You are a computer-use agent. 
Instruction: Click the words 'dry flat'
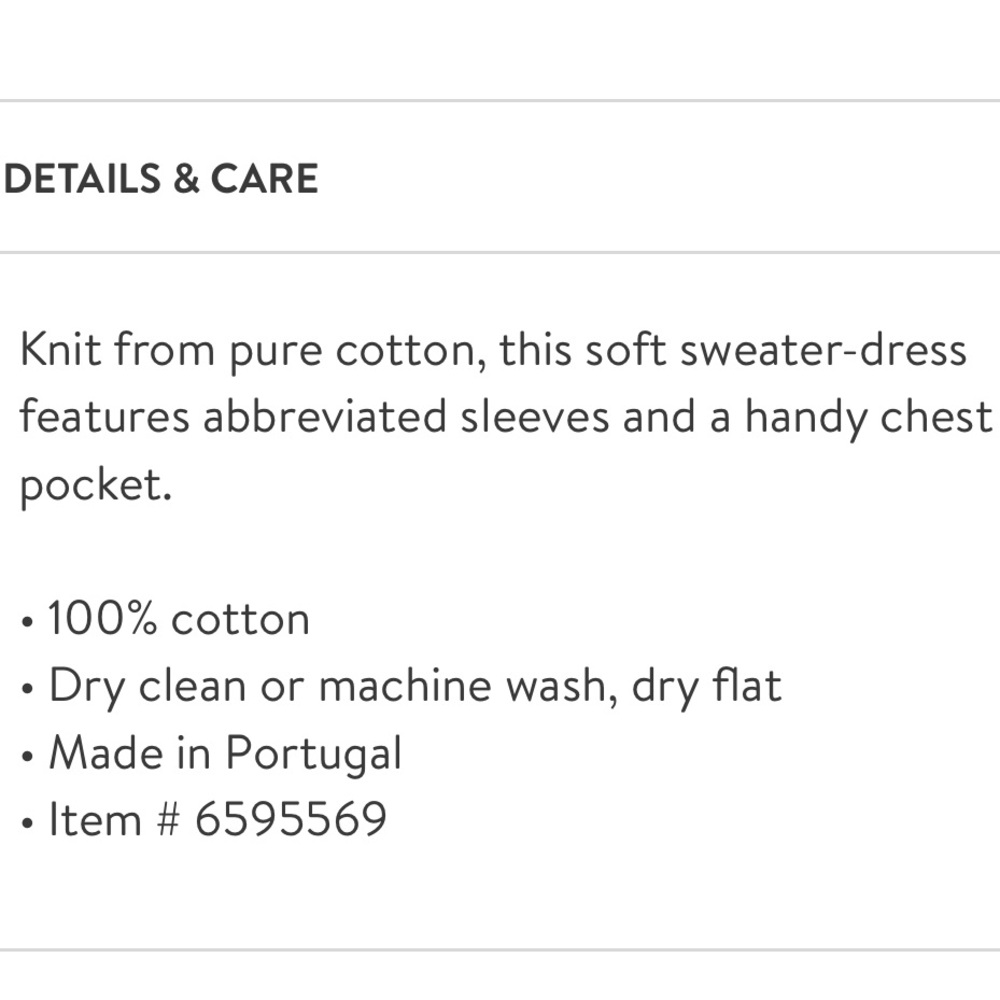click(x=706, y=686)
